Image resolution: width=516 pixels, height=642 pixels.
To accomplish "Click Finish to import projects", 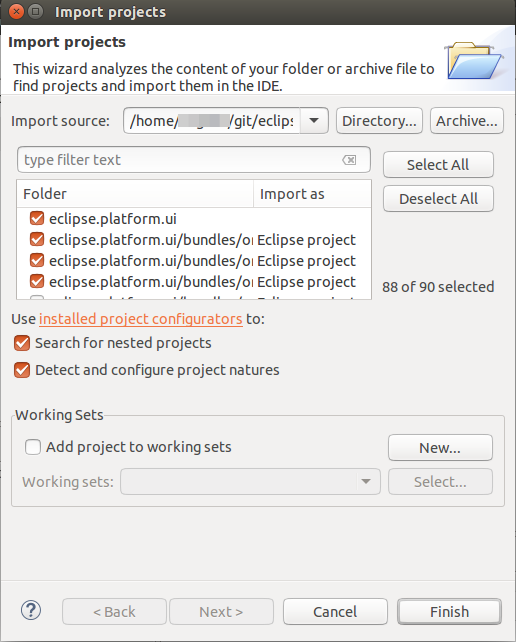I will pyautogui.click(x=449, y=612).
